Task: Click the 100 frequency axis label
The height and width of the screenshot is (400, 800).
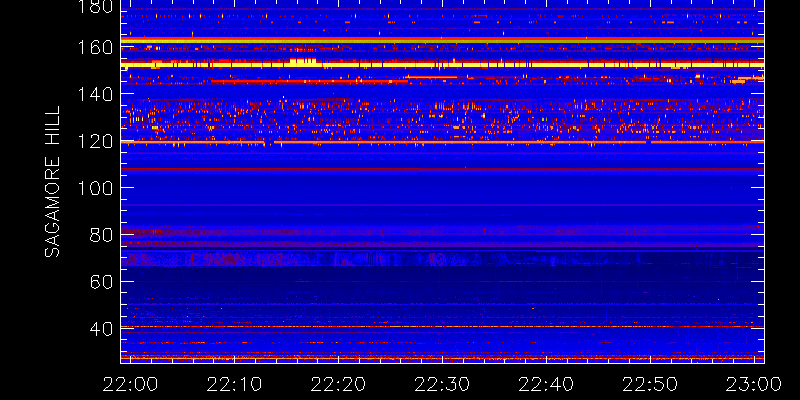Action: tap(94, 188)
